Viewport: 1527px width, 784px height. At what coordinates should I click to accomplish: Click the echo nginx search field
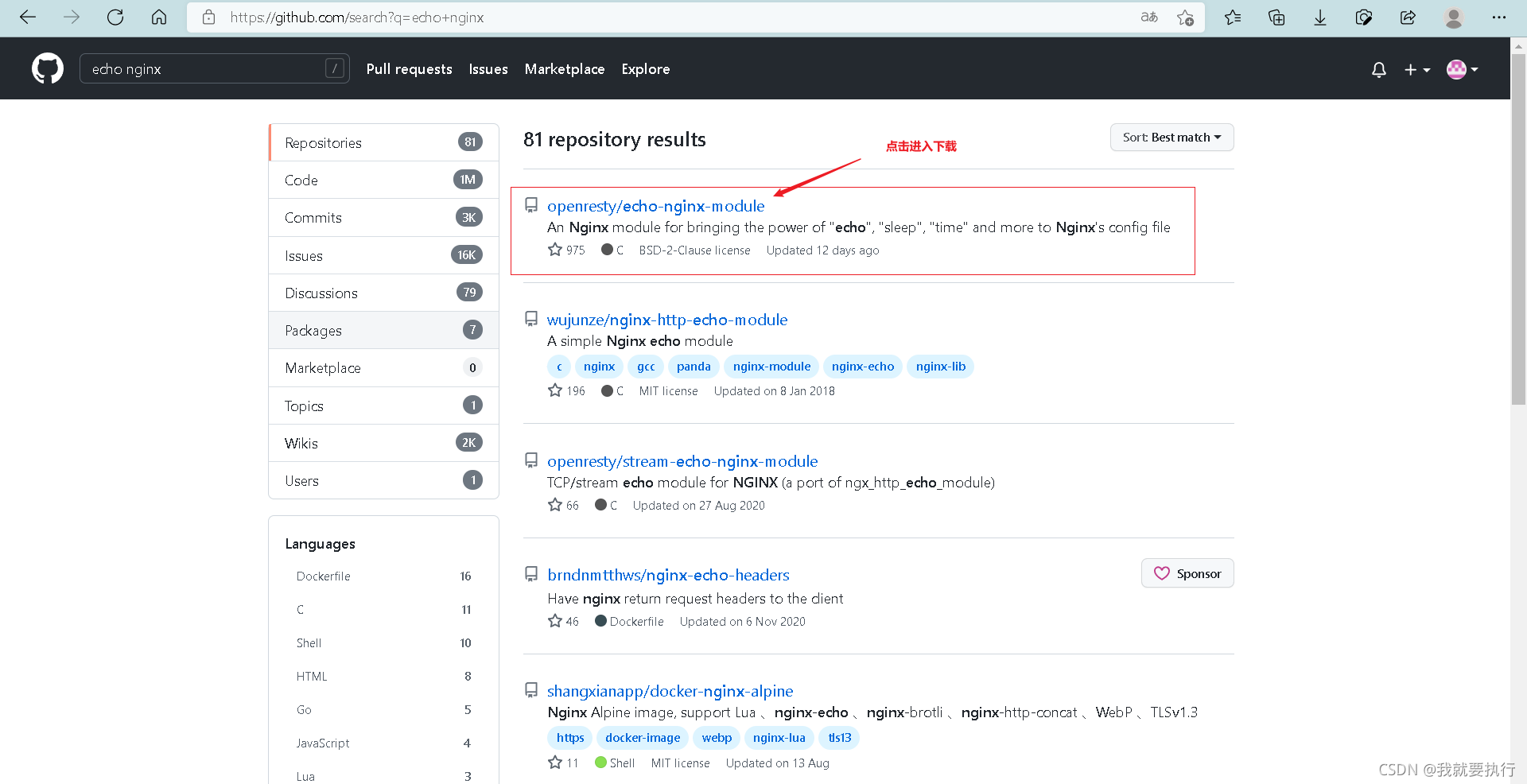(215, 69)
